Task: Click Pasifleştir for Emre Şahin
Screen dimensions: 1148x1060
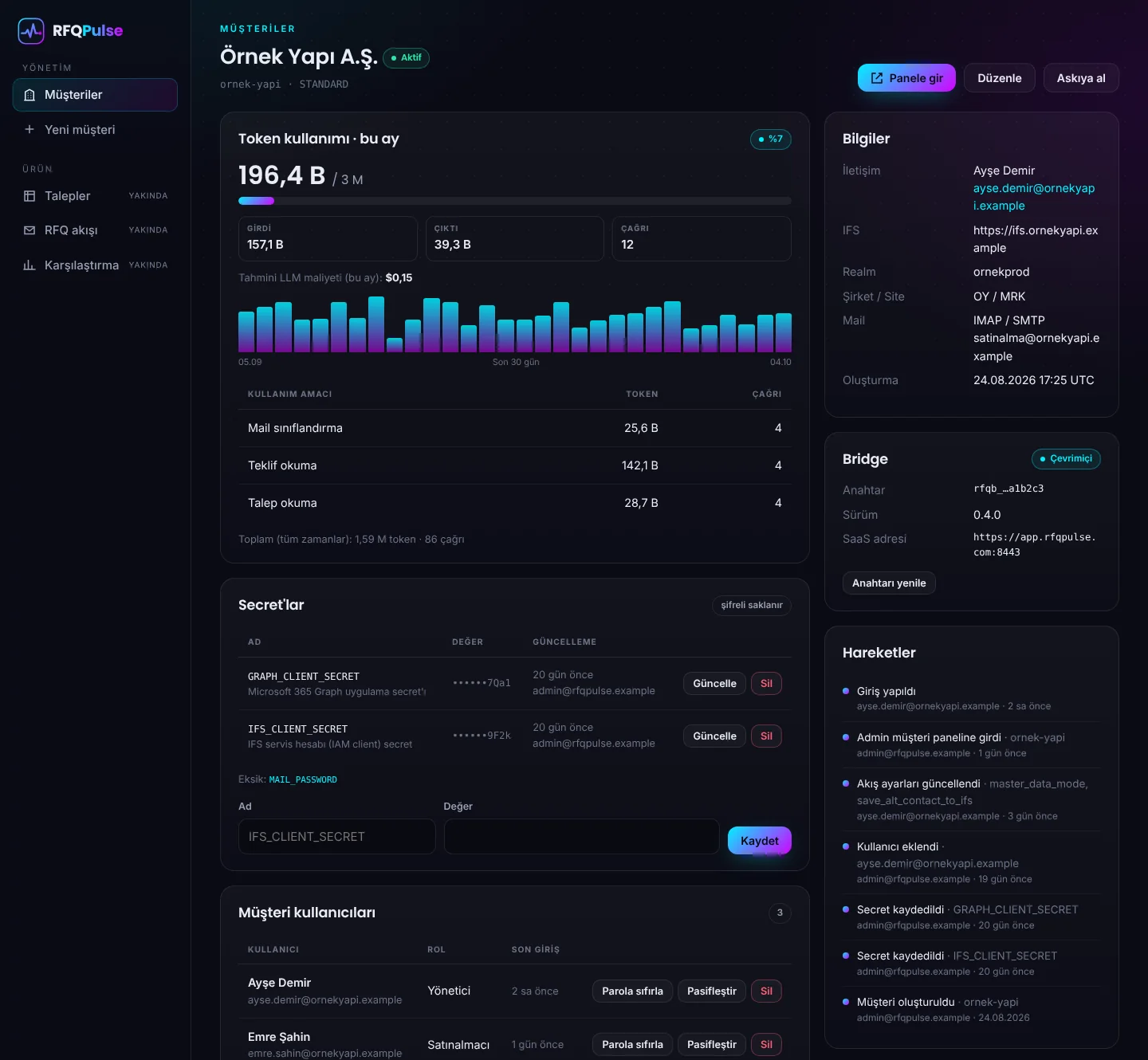Action: tap(712, 1045)
